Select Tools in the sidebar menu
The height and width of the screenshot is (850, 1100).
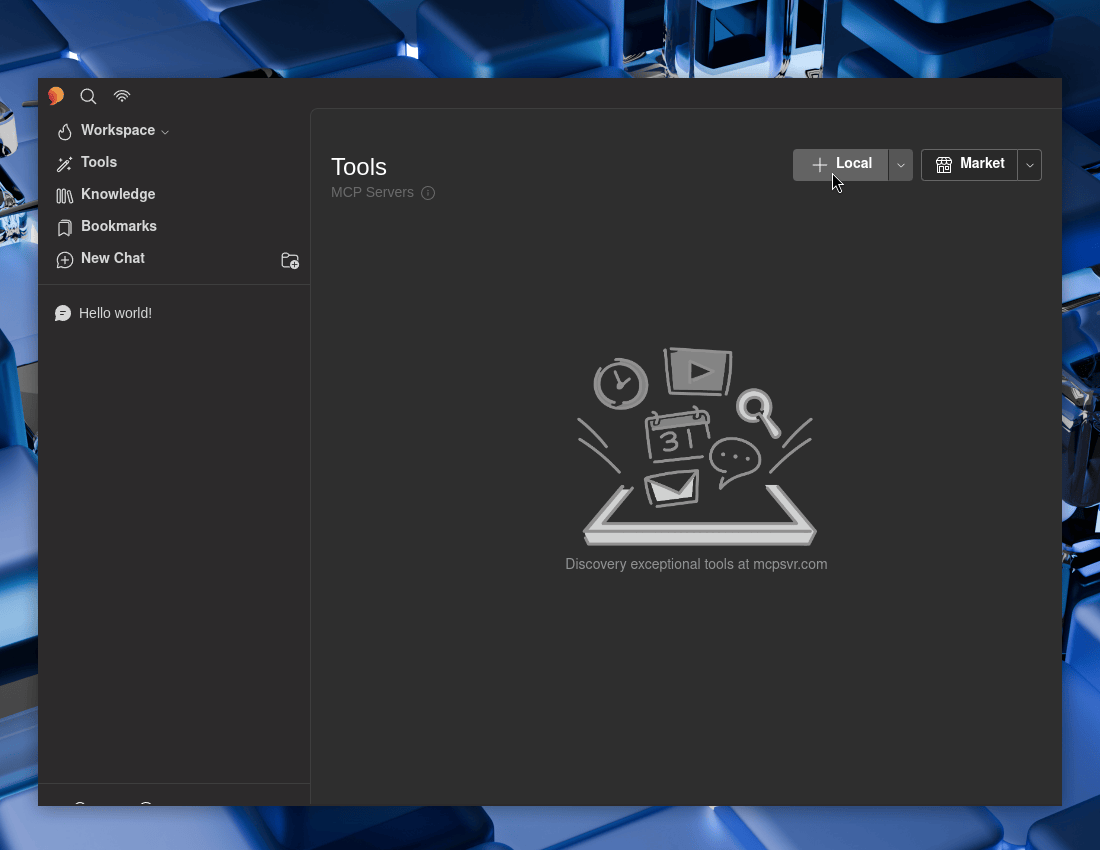point(99,162)
